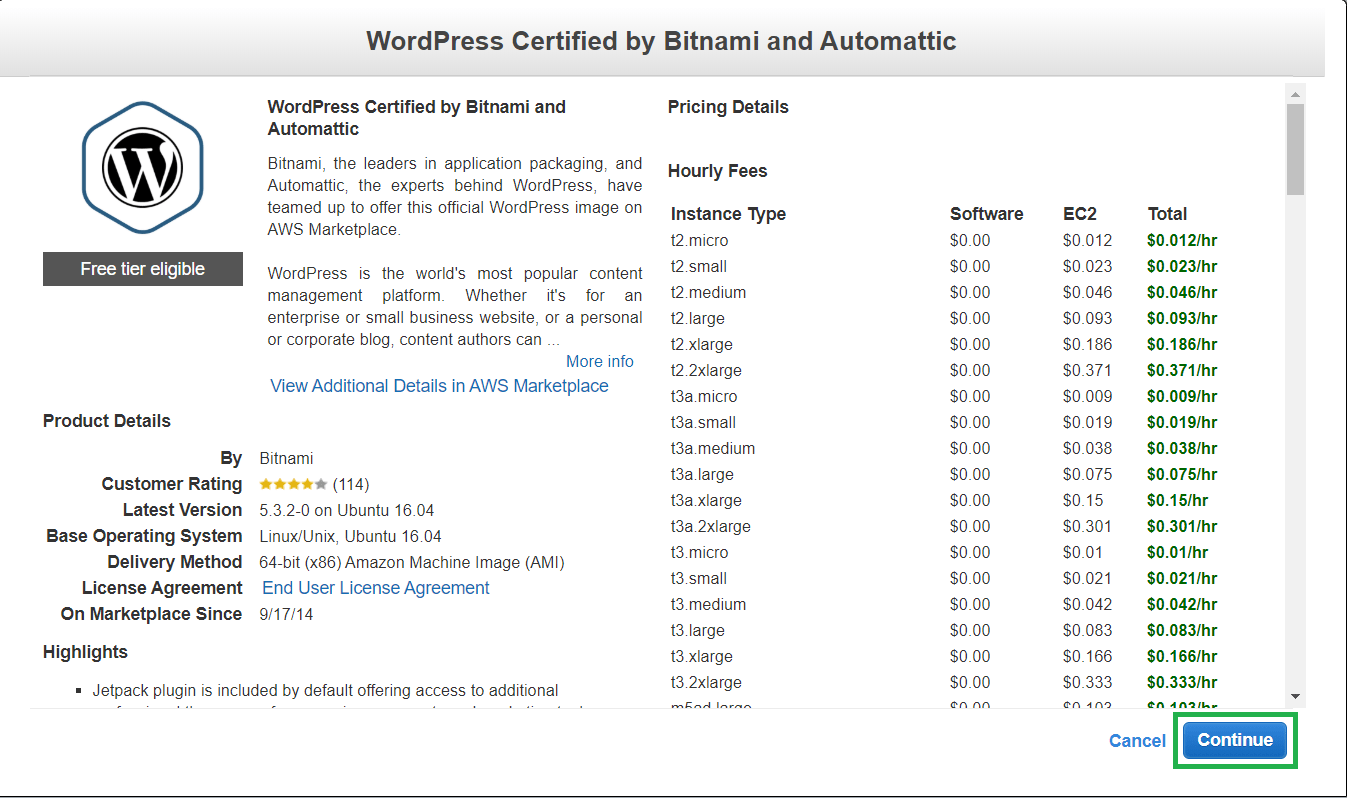Click the WordPress hexagon logo

tap(142, 168)
